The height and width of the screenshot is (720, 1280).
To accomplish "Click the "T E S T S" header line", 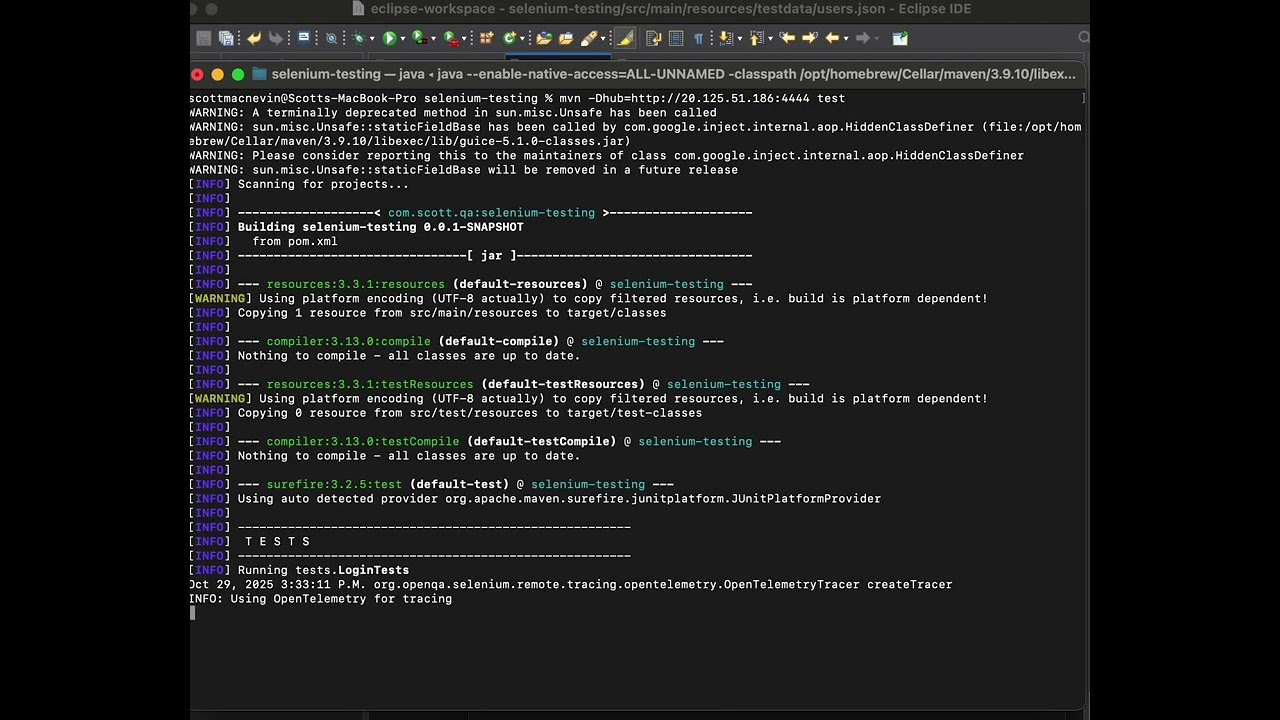I will pos(277,541).
